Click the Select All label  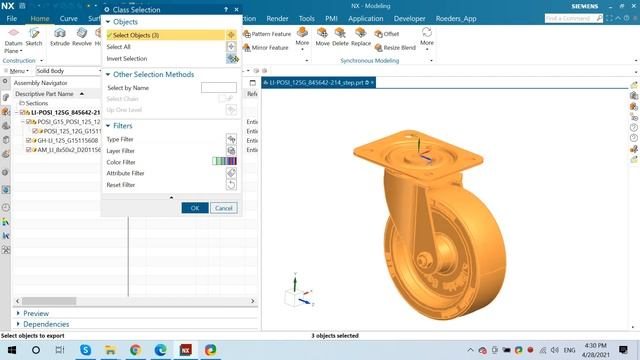[118, 47]
